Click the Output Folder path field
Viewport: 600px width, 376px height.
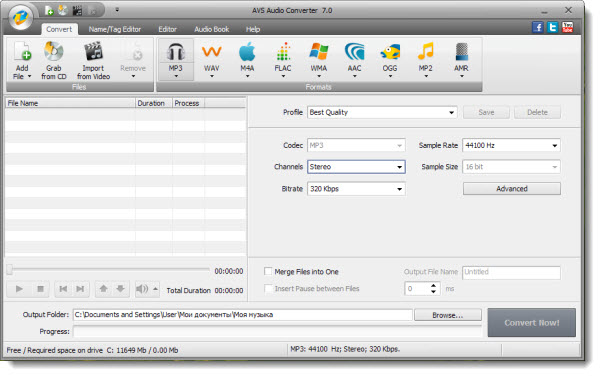tap(243, 315)
